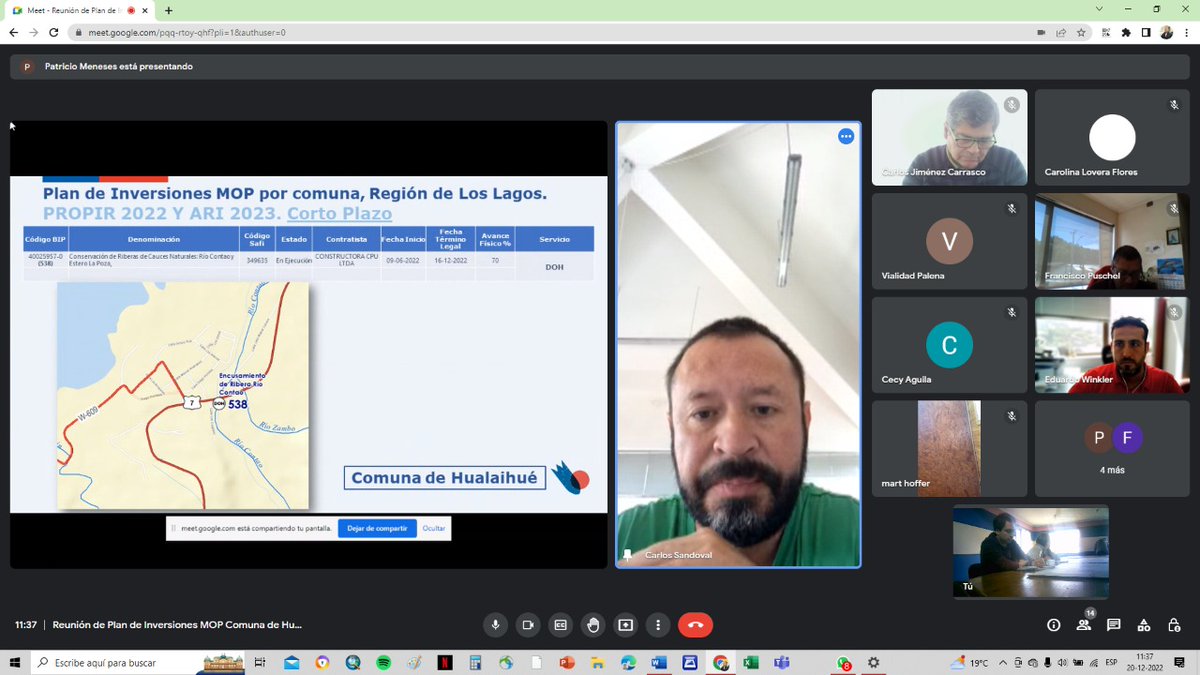1200x675 pixels.
Task: Click your own 'Tú' video tile
Action: (x=1030, y=552)
